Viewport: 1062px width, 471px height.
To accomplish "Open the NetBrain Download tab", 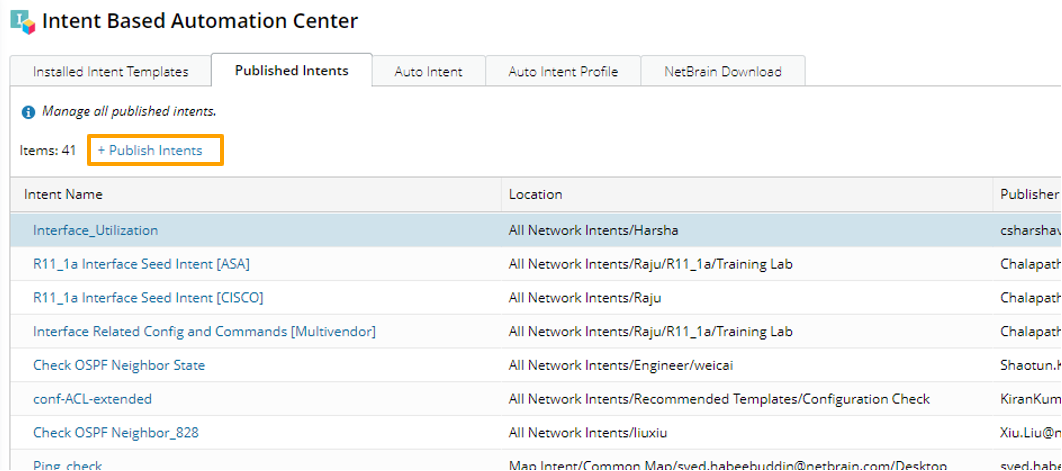I will 723,72.
